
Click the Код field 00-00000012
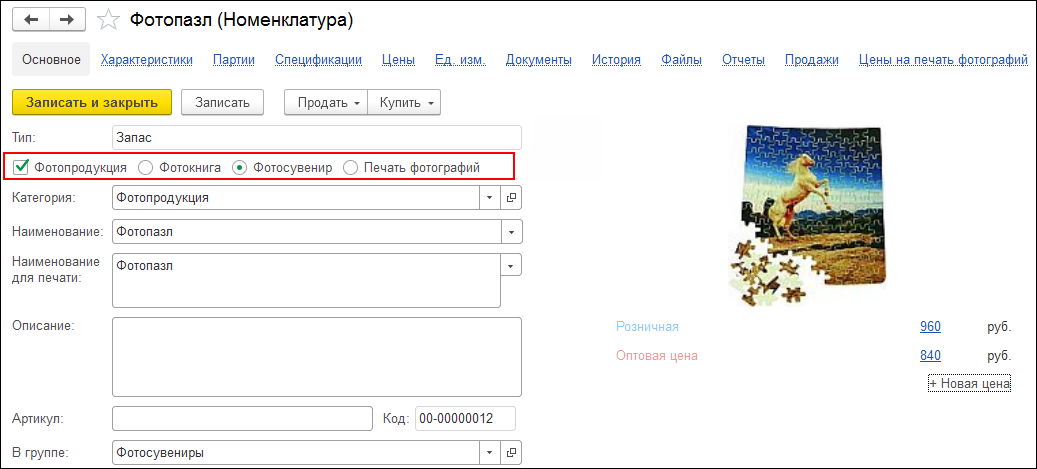point(465,418)
